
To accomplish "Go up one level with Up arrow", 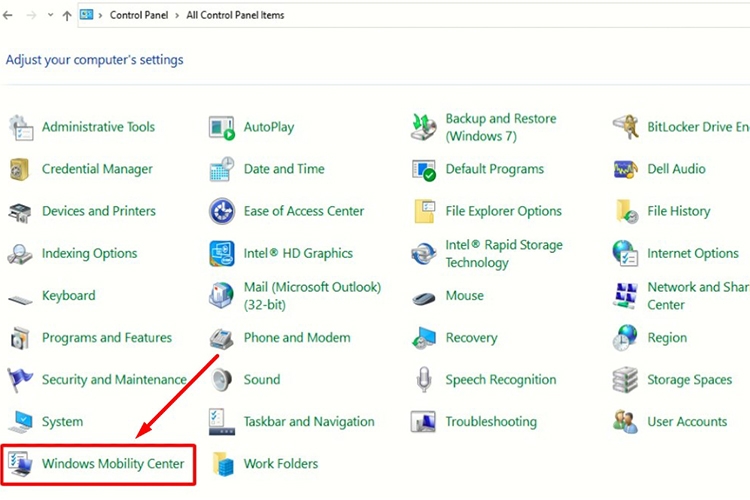I will tap(67, 15).
